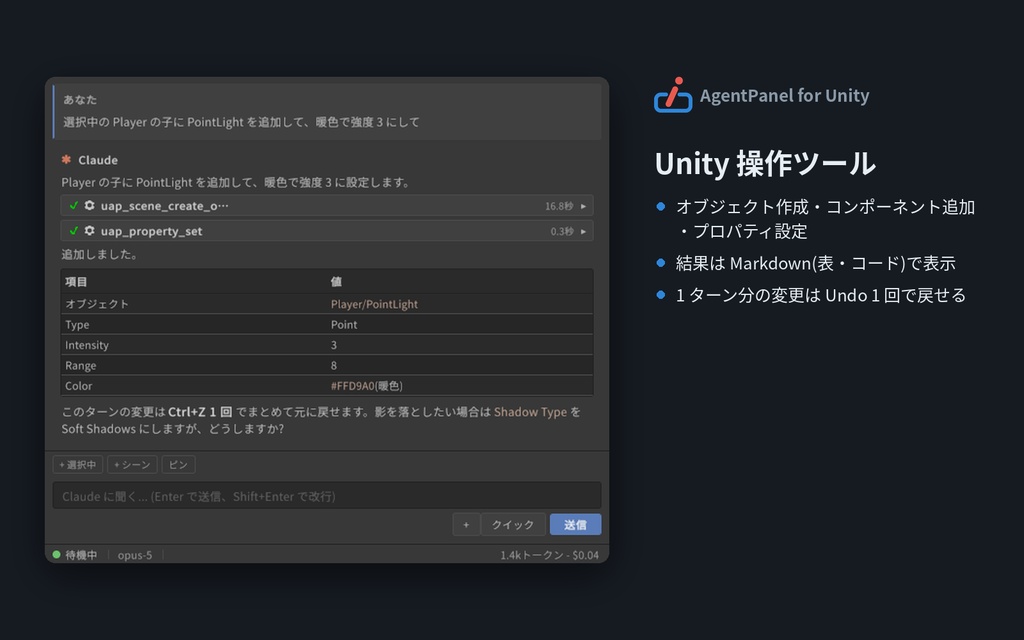Click the Undo 1 回で戻せる bullet

click(821, 295)
